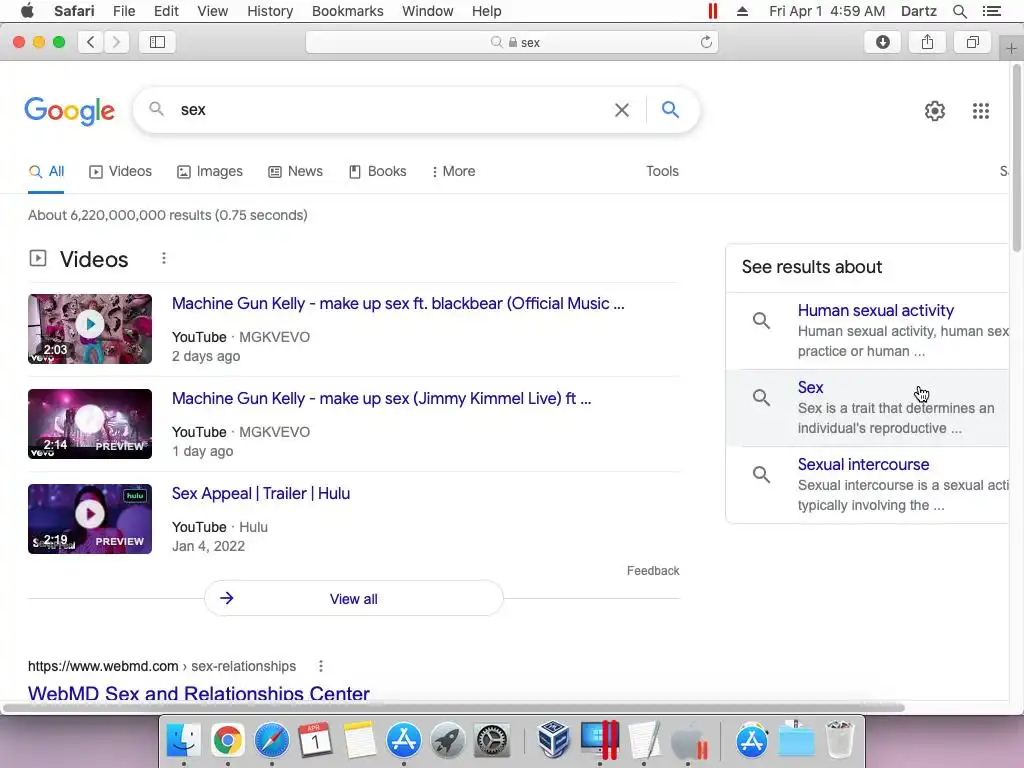Reload the page with the refresh icon
Viewport: 1024px width, 768px height.
[706, 42]
